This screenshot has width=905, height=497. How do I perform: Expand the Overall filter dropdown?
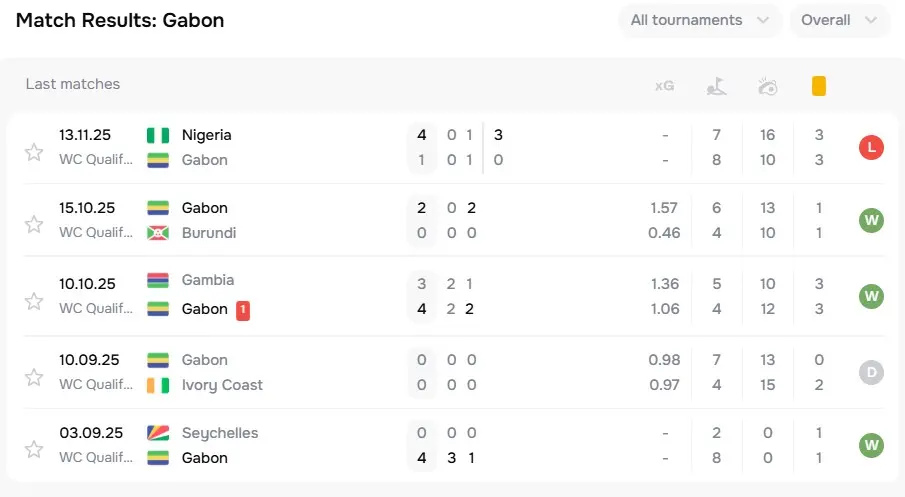pos(839,20)
